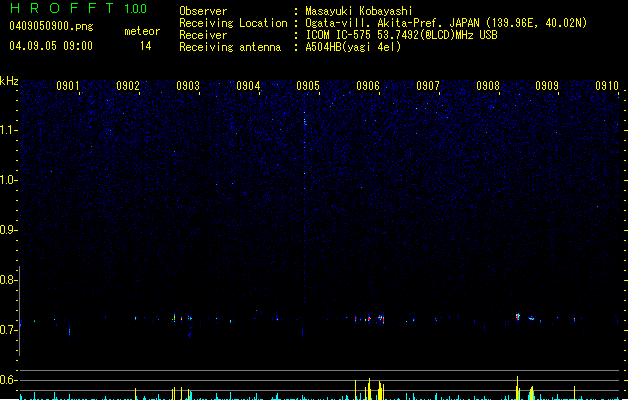Select the file name 0409050900.png
The image size is (629, 400).
(x=51, y=26)
